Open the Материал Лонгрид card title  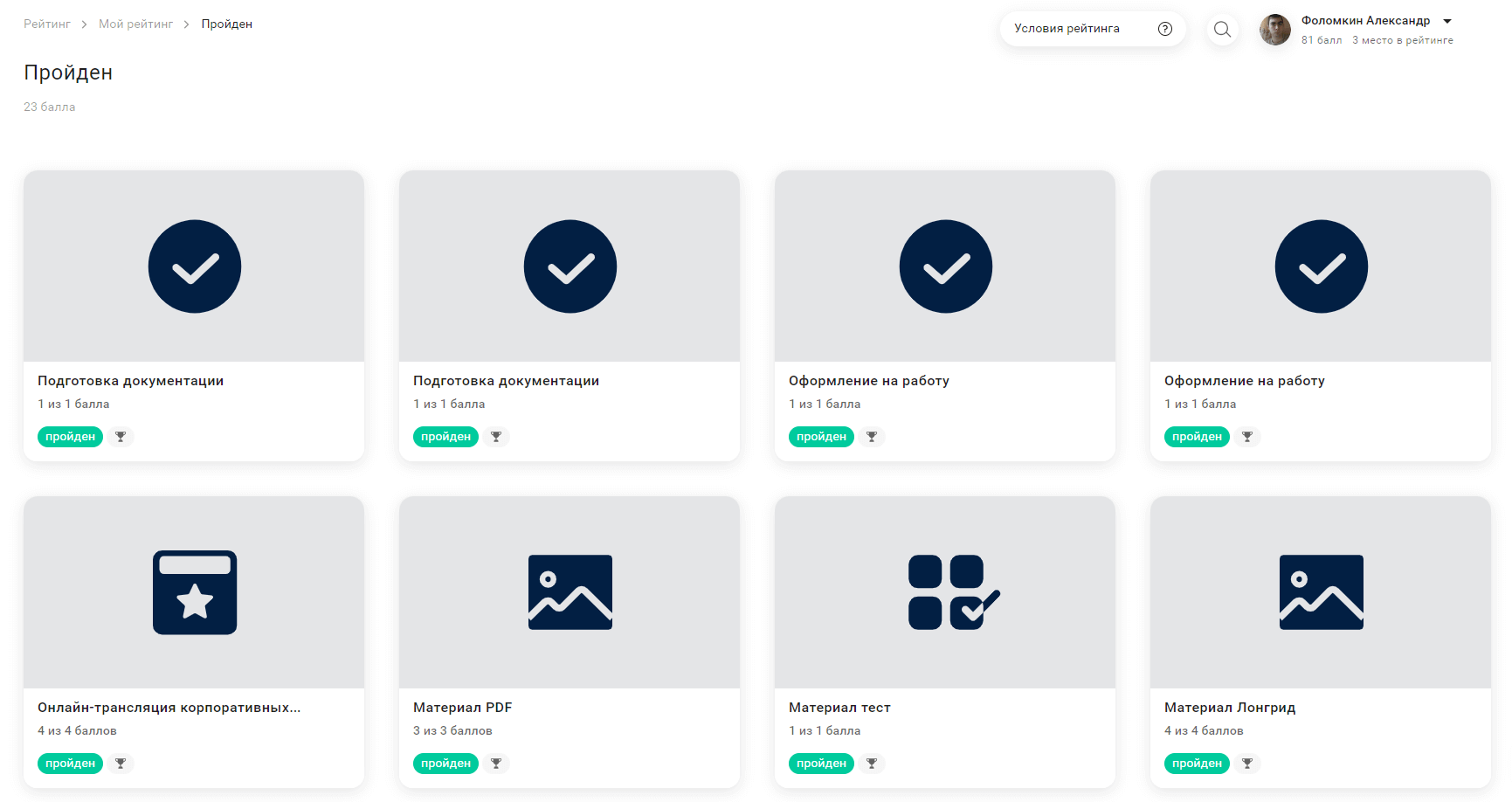1229,708
